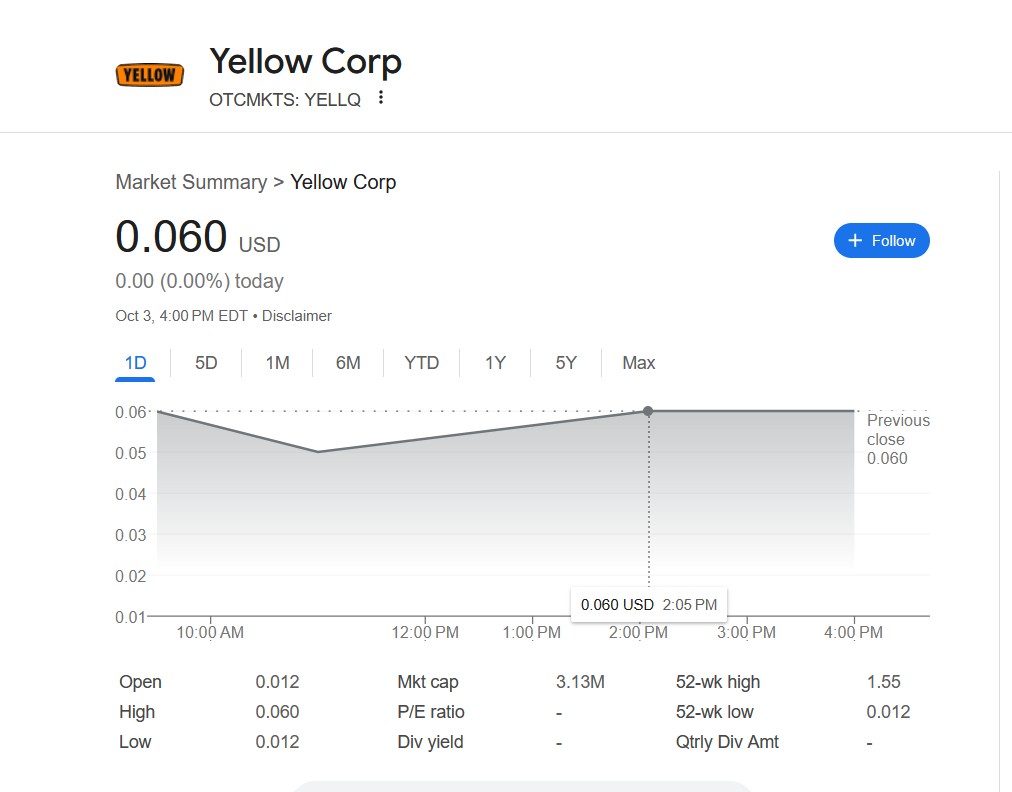This screenshot has width=1012, height=792.
Task: Open the Disclaimer link
Action: [x=297, y=316]
